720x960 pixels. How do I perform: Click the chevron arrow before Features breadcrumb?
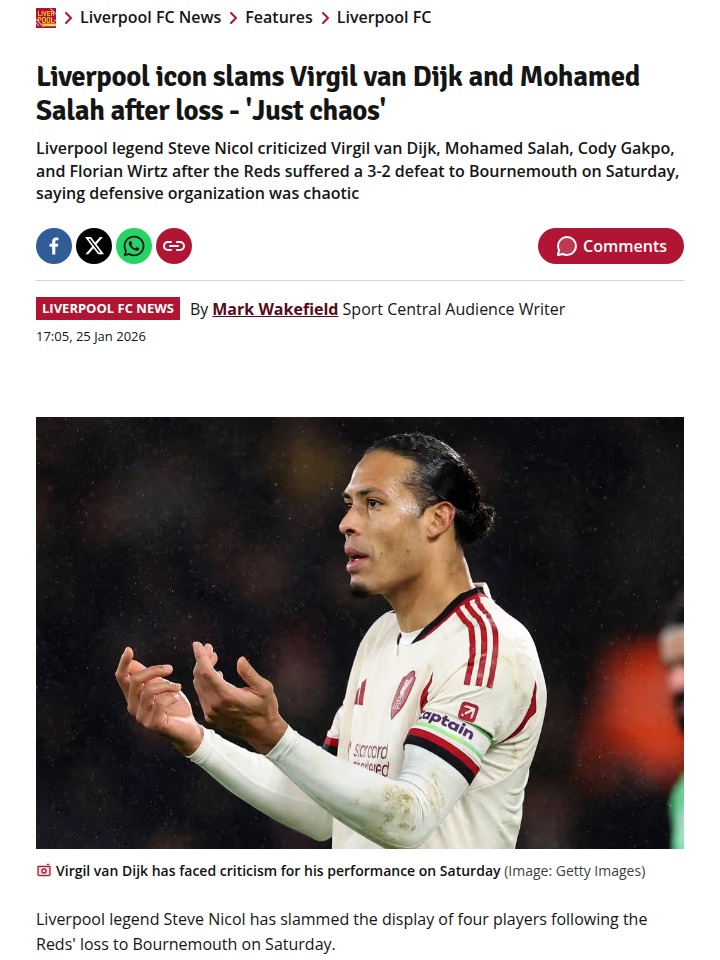[233, 18]
